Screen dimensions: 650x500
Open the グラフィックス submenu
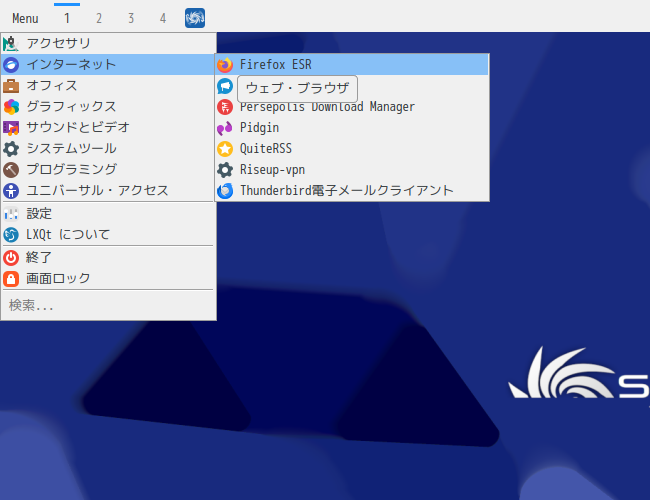[x=109, y=107]
